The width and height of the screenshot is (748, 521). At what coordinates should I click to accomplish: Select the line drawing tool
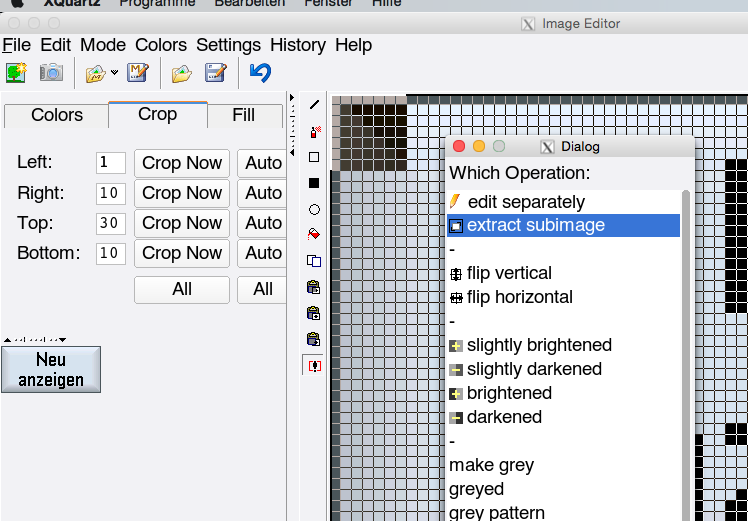[314, 105]
